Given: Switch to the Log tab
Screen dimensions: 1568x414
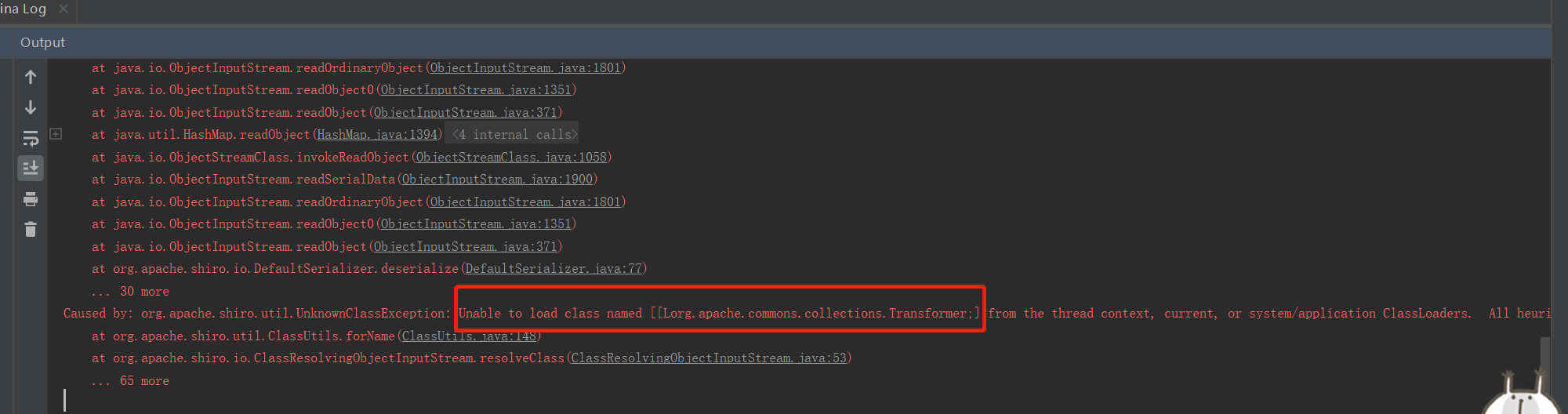Looking at the screenshot, I should (x=24, y=9).
